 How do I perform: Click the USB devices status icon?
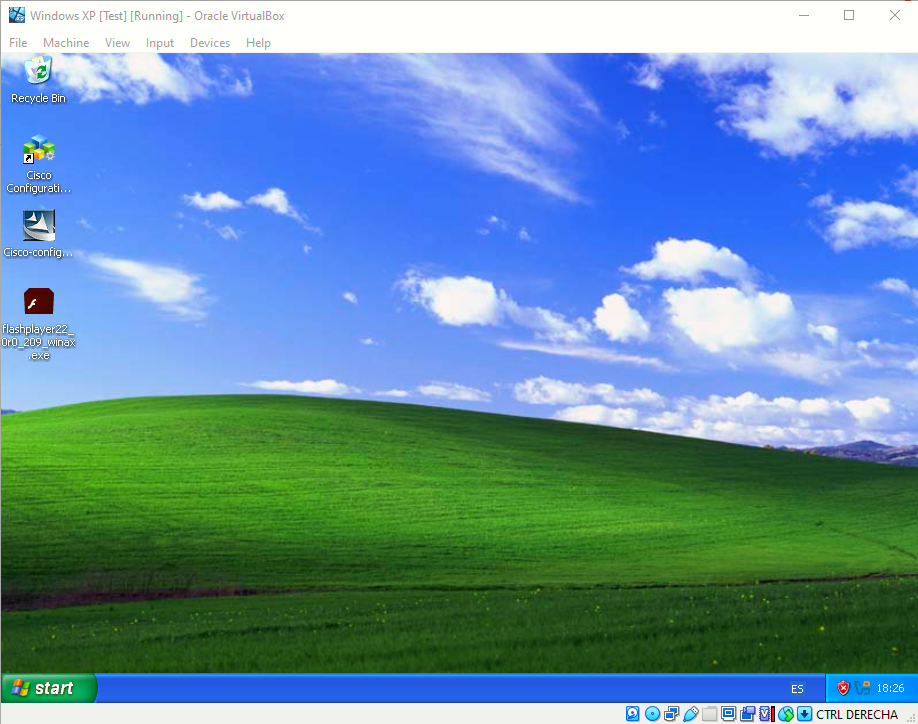click(691, 714)
